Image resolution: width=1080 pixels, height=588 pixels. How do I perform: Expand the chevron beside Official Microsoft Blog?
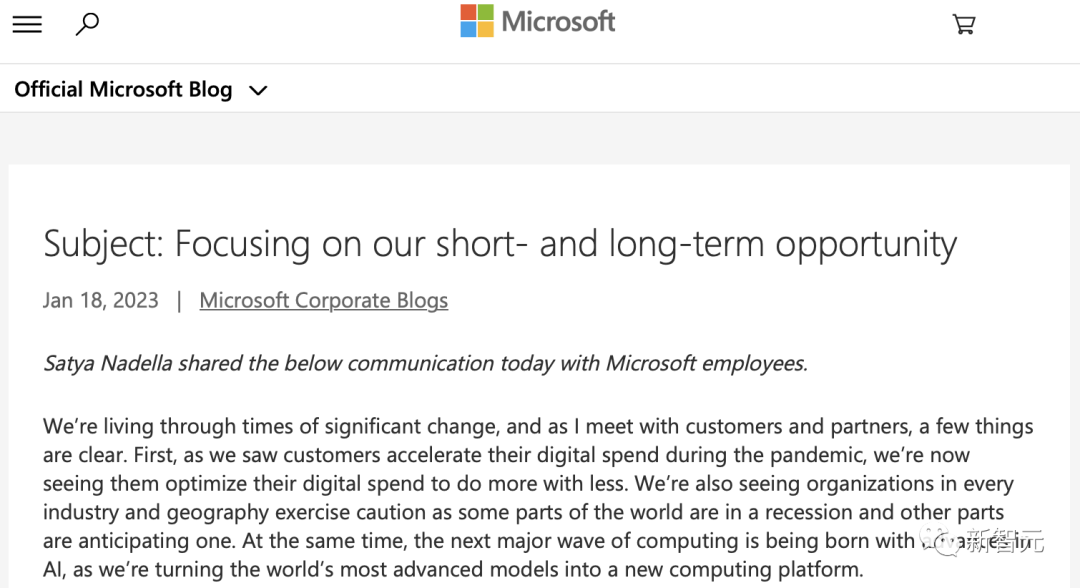(x=258, y=90)
